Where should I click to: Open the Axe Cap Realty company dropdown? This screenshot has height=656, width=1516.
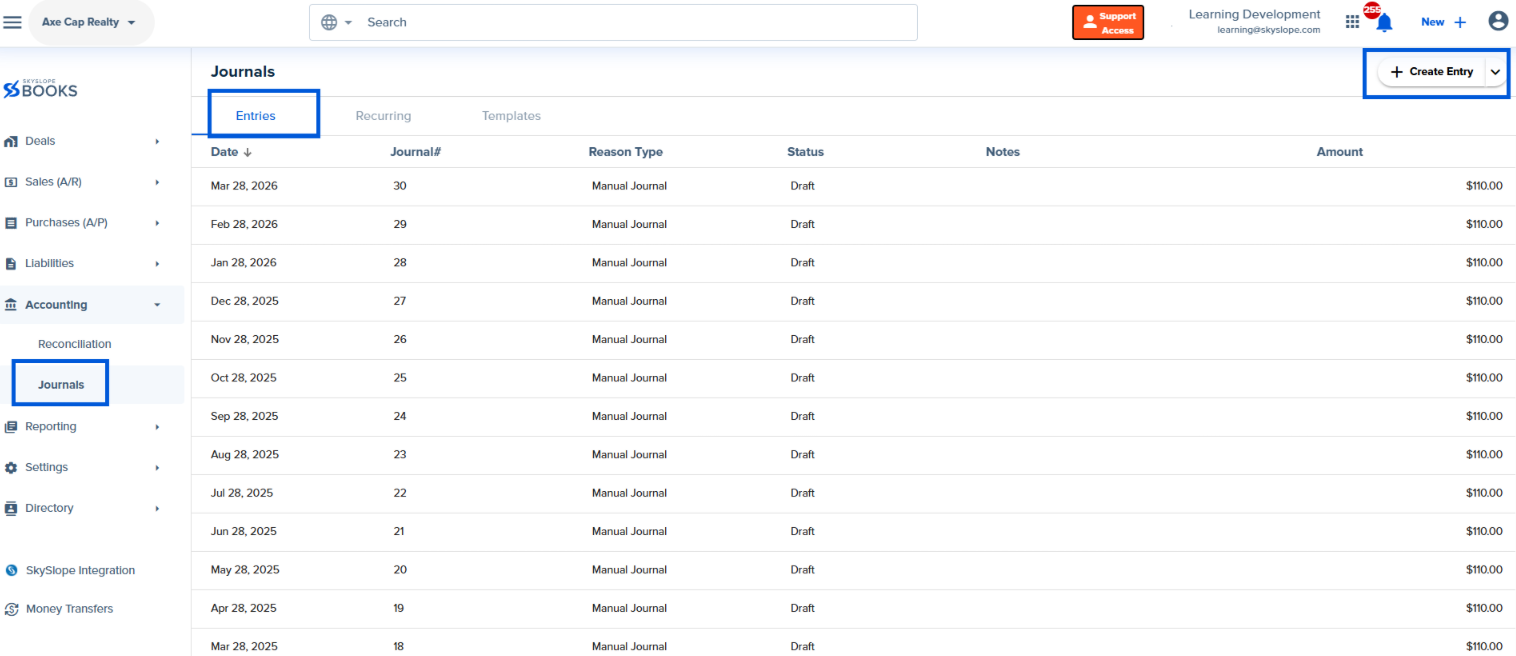pyautogui.click(x=91, y=22)
